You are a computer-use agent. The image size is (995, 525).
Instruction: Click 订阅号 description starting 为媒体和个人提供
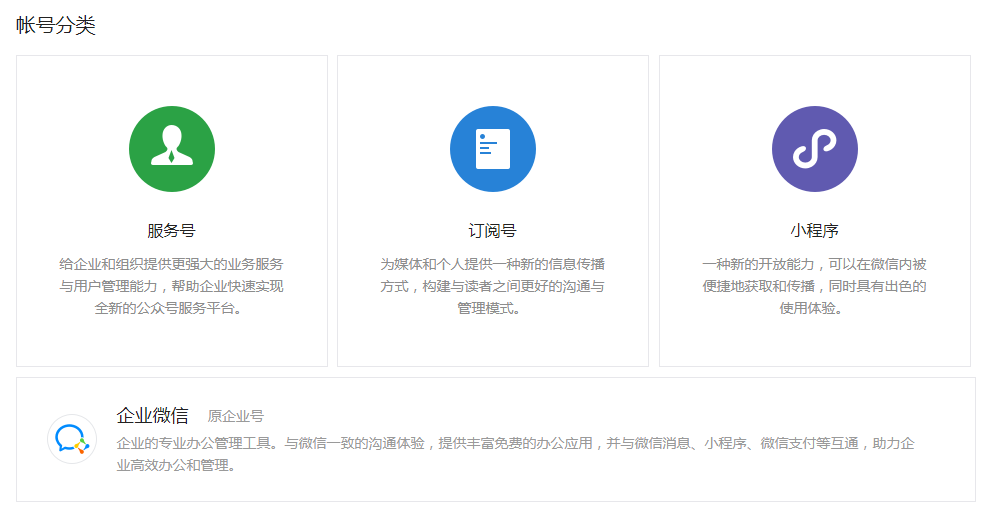[492, 286]
